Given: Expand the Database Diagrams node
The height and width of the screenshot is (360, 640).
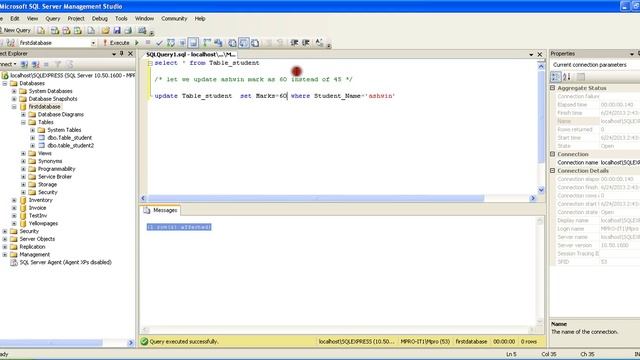Looking at the screenshot, I should pos(24,114).
